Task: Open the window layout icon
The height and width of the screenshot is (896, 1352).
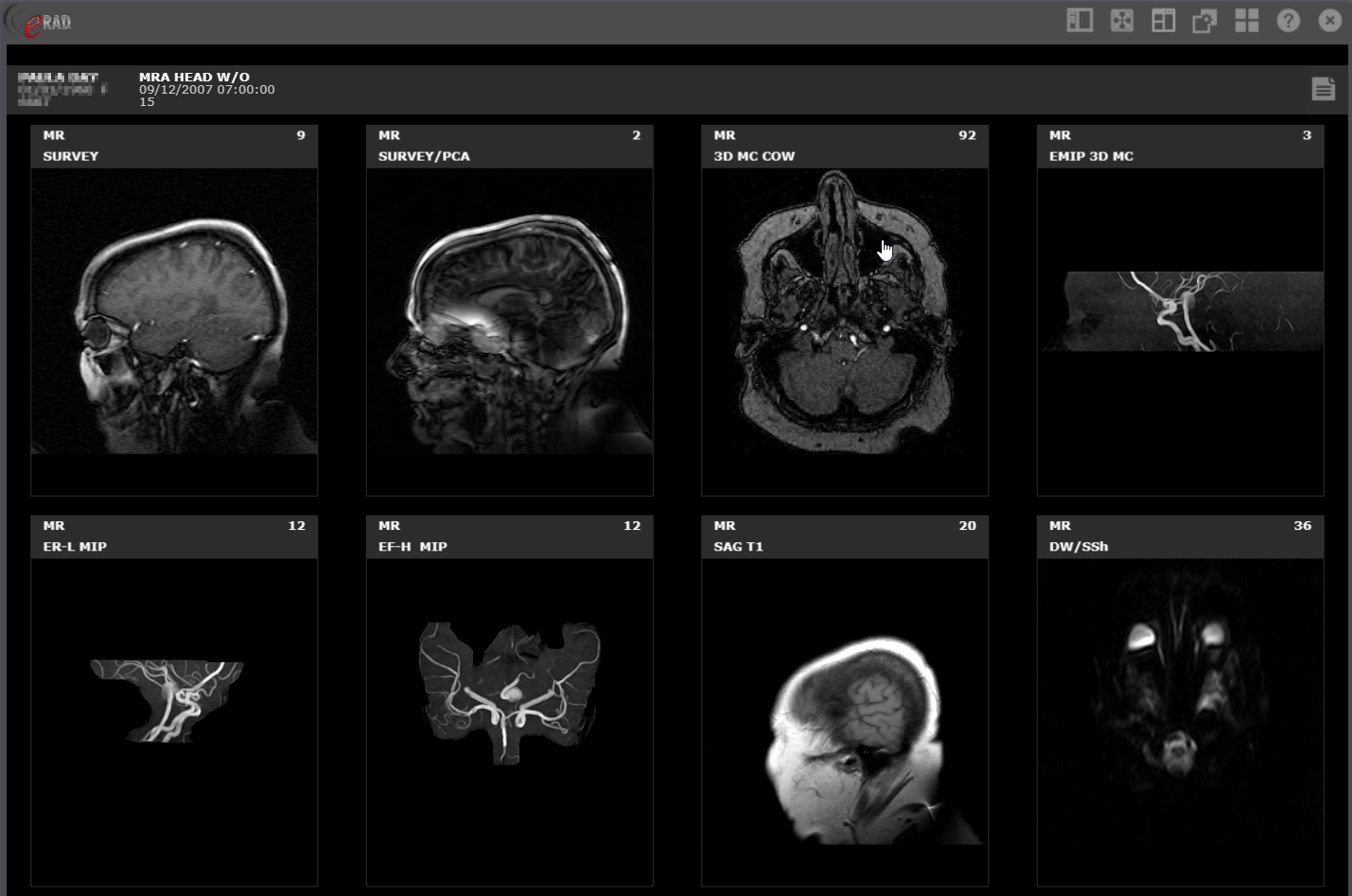Action: (1163, 21)
